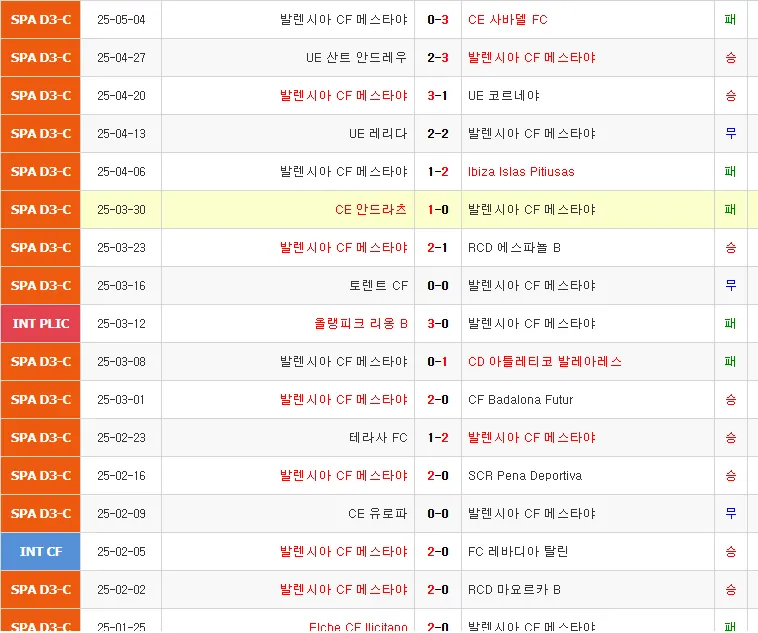The height and width of the screenshot is (633, 758).
Task: Click the 0-1 score on 25-03-08
Action: coord(437,362)
